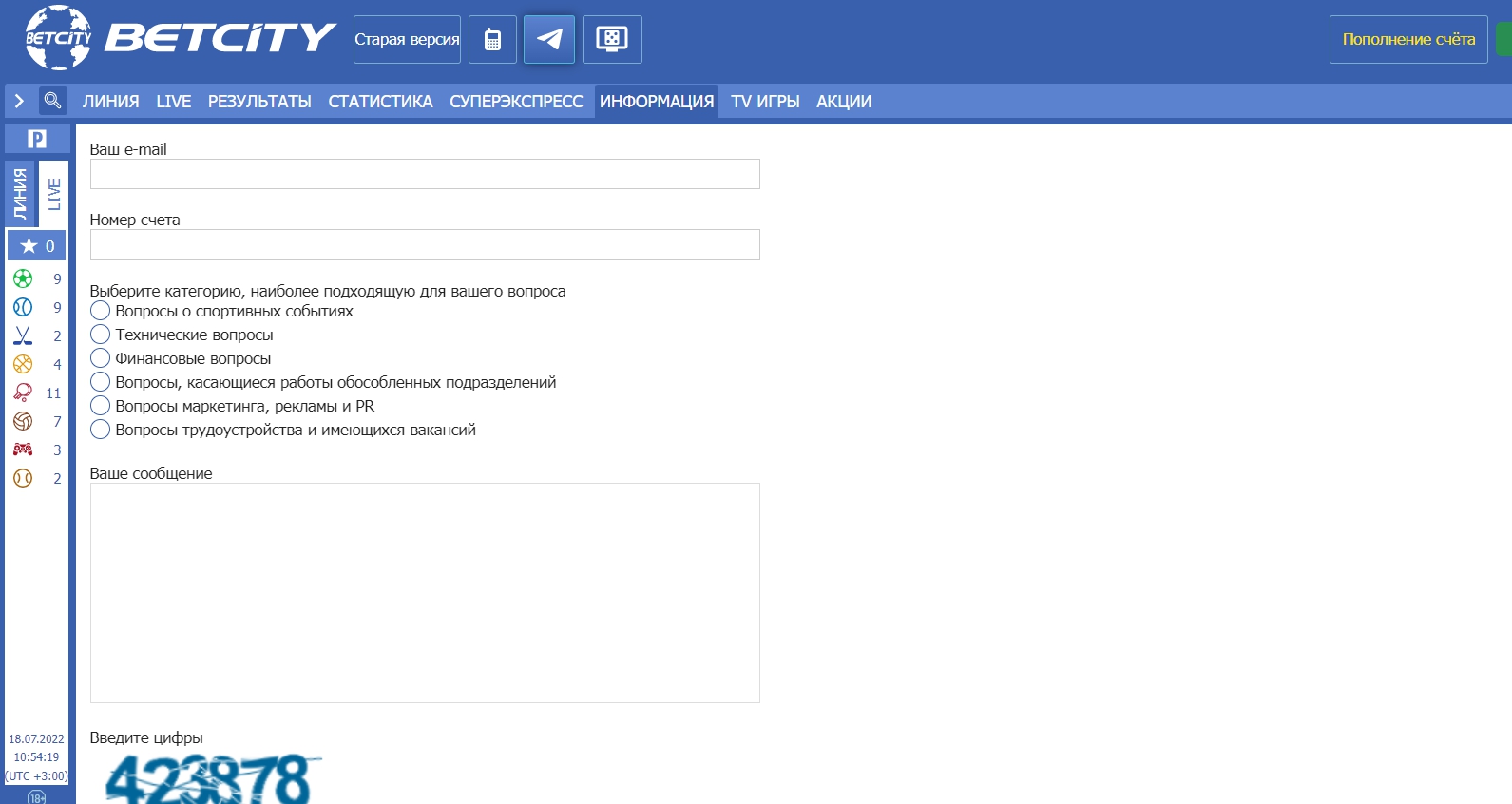Choose 'Финансовые вопросы' category option
This screenshot has height=804, width=1512.
point(101,358)
